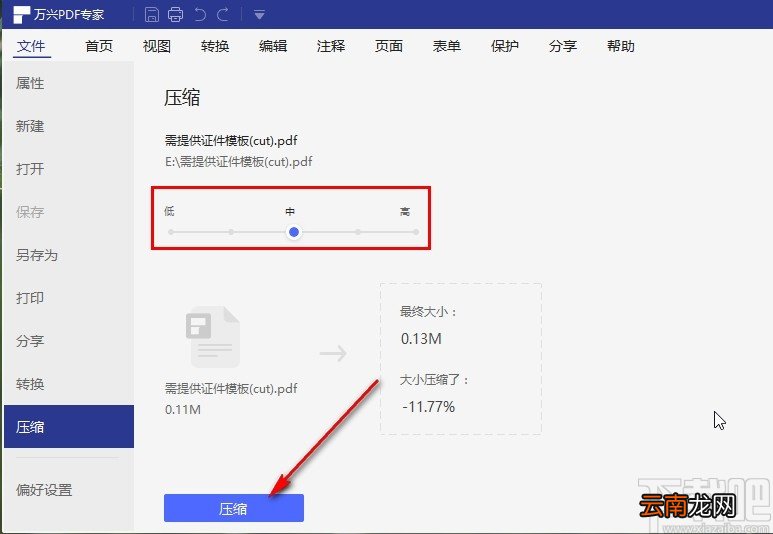Open the quick access dropdown arrow
This screenshot has width=773, height=534.
pos(259,15)
